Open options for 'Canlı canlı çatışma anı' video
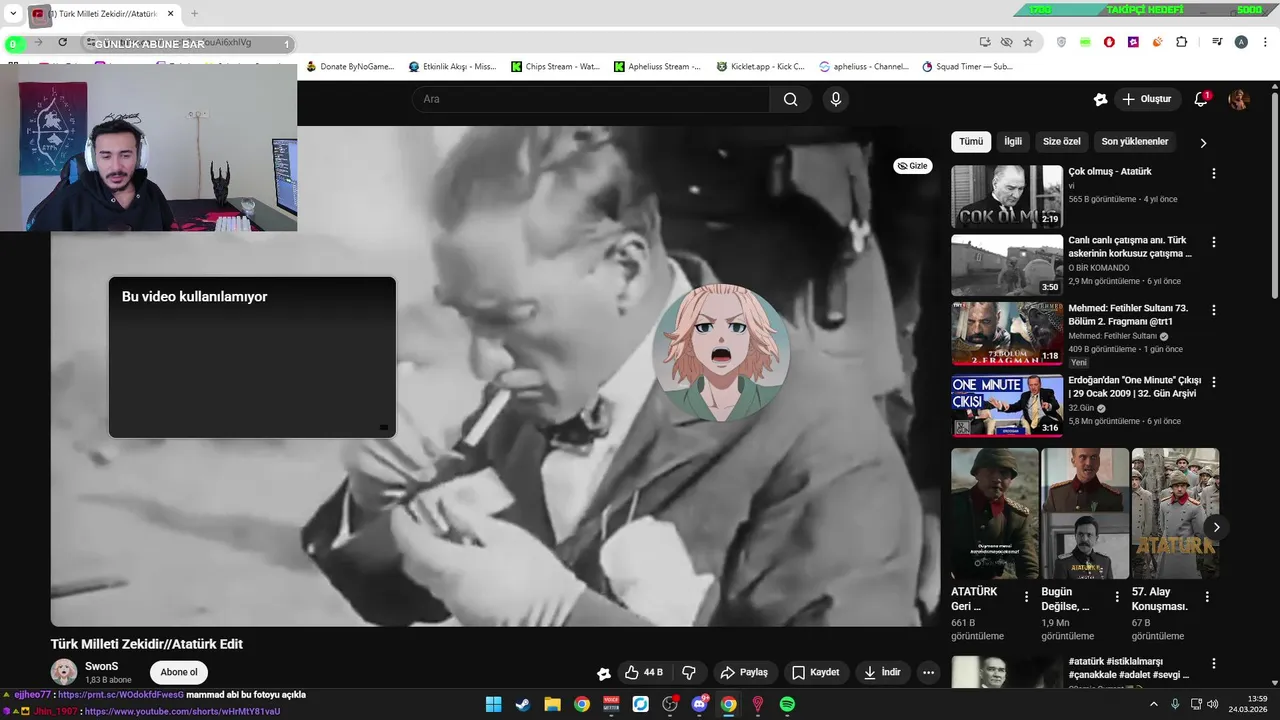 point(1214,242)
